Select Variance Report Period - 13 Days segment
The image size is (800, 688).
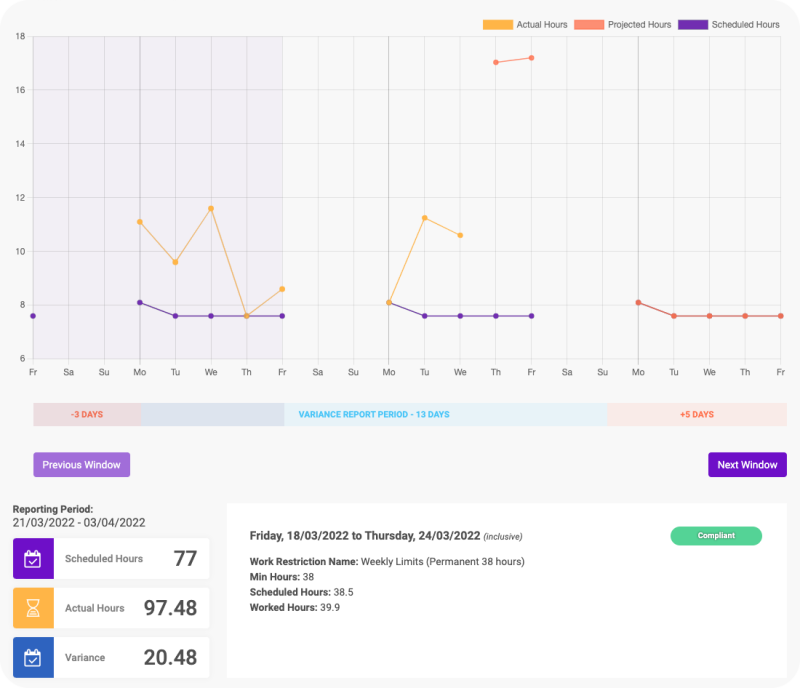(374, 414)
